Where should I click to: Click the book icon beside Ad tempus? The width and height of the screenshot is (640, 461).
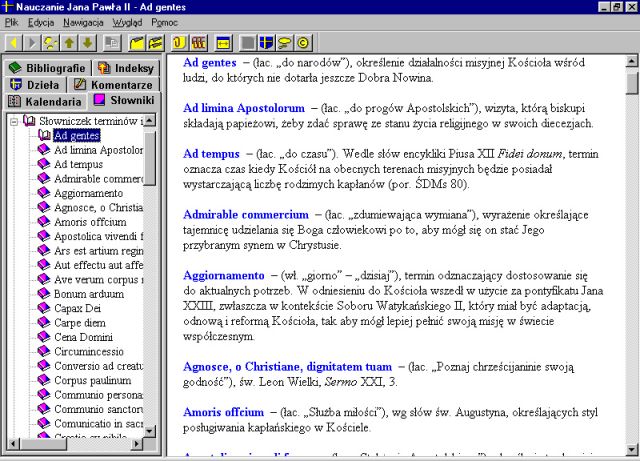point(44,164)
